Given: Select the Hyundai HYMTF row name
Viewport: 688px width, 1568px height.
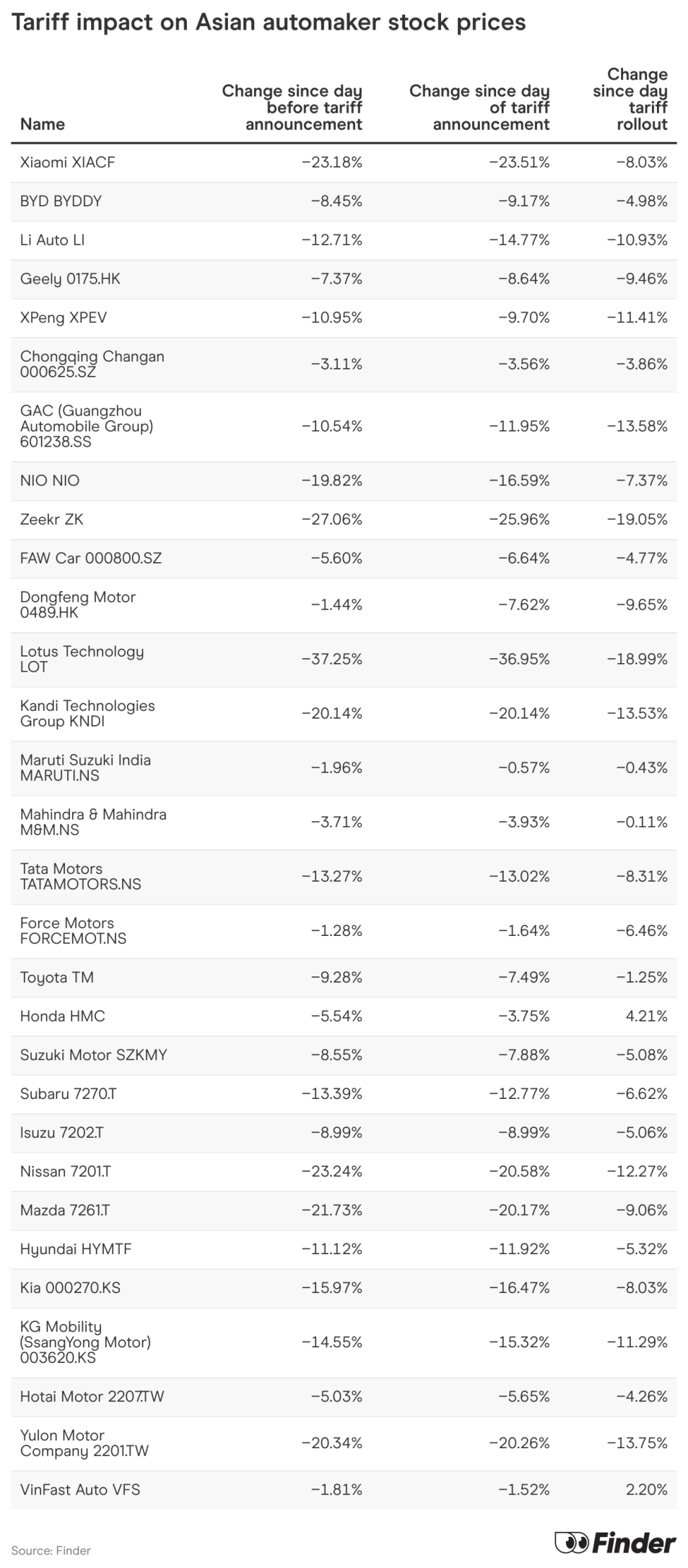Looking at the screenshot, I should click(x=76, y=1249).
